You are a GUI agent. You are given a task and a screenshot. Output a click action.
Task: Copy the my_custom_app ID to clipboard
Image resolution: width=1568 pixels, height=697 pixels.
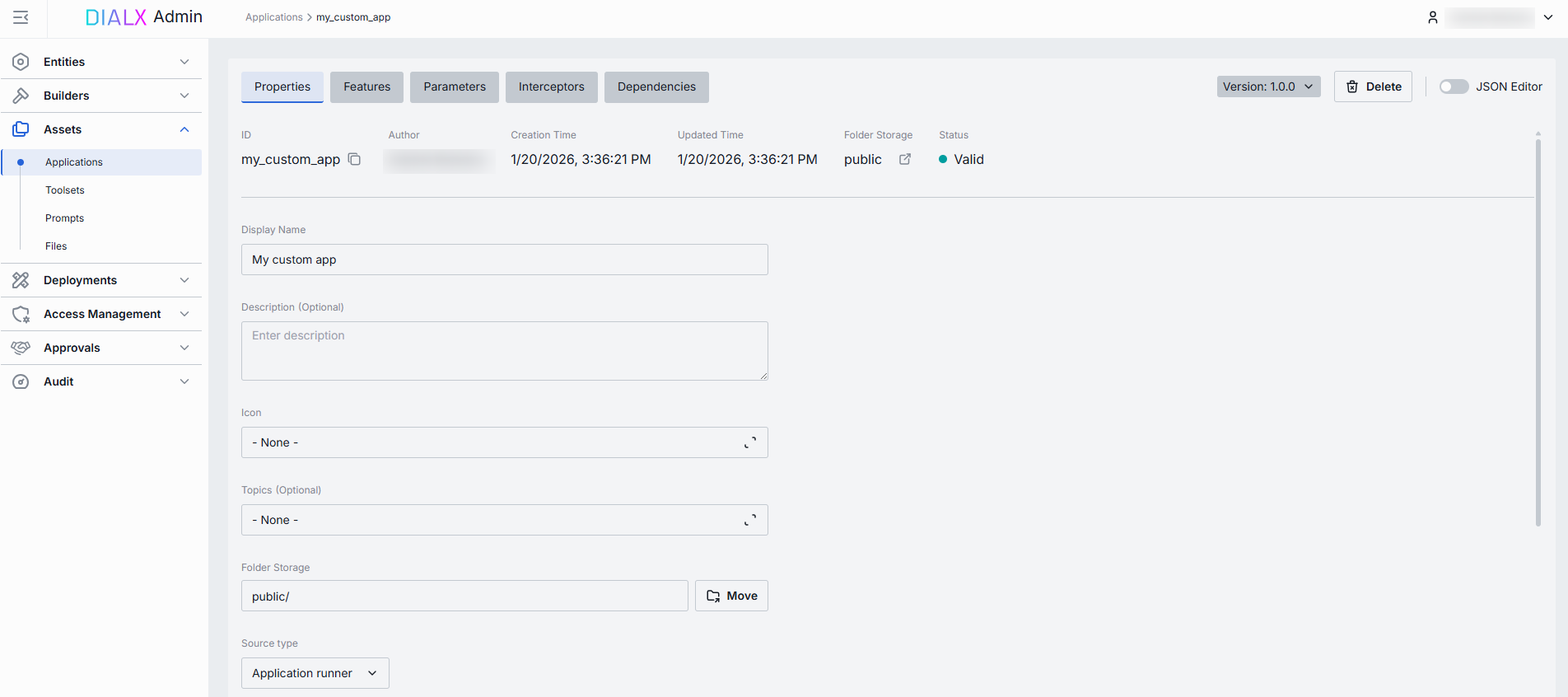click(354, 159)
